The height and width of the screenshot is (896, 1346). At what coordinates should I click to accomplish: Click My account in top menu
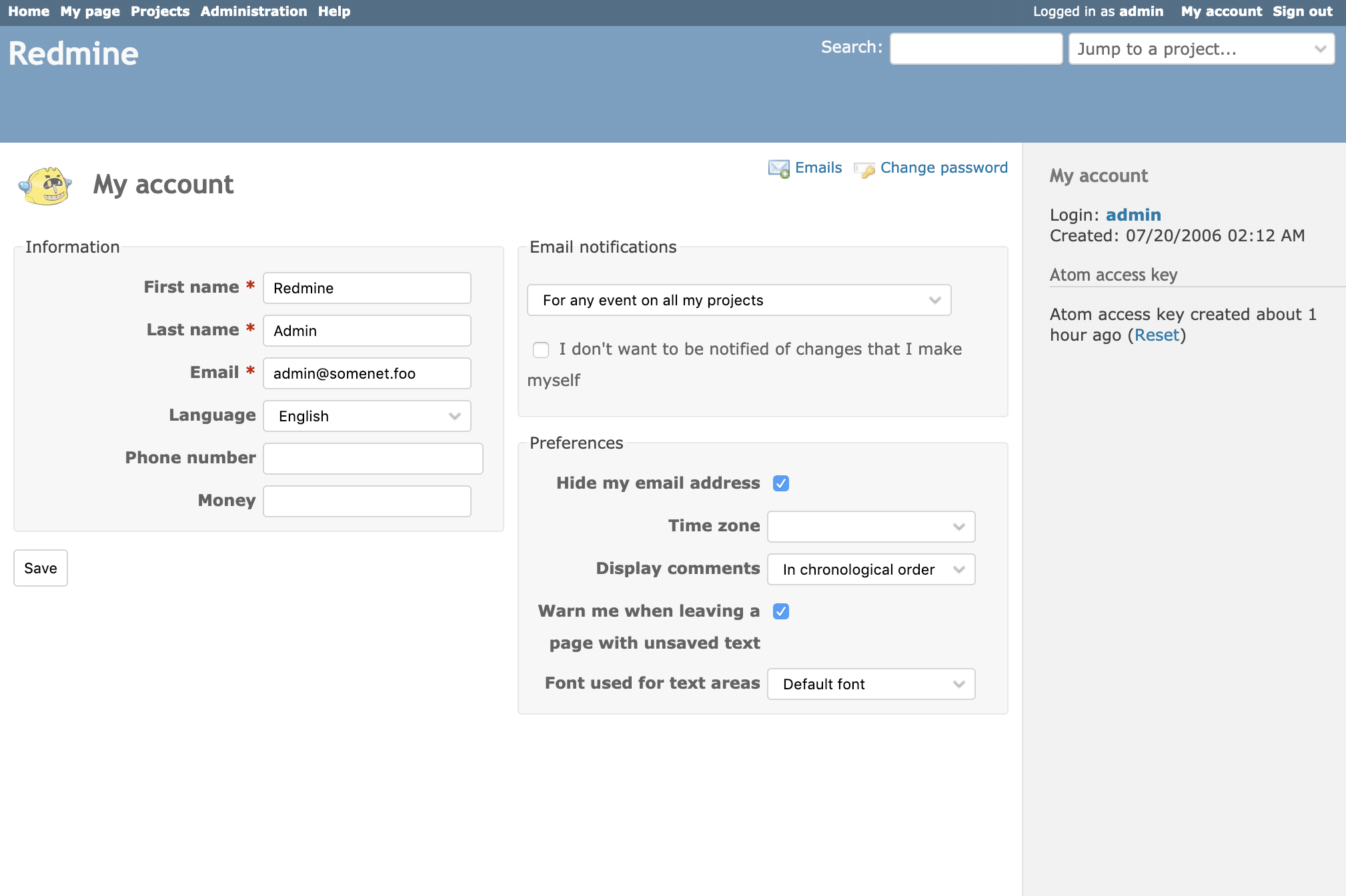point(1221,11)
